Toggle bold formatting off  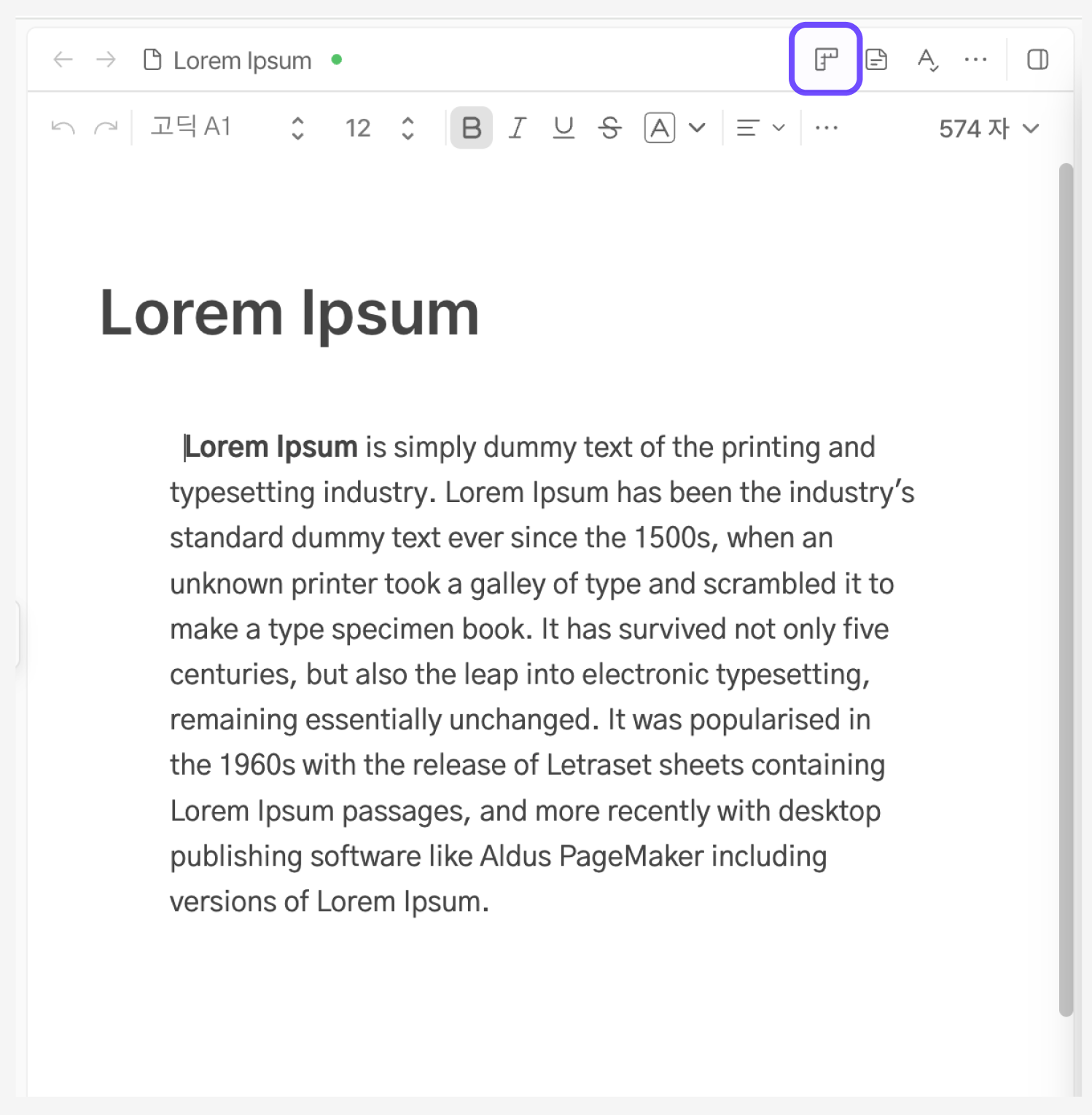471,128
